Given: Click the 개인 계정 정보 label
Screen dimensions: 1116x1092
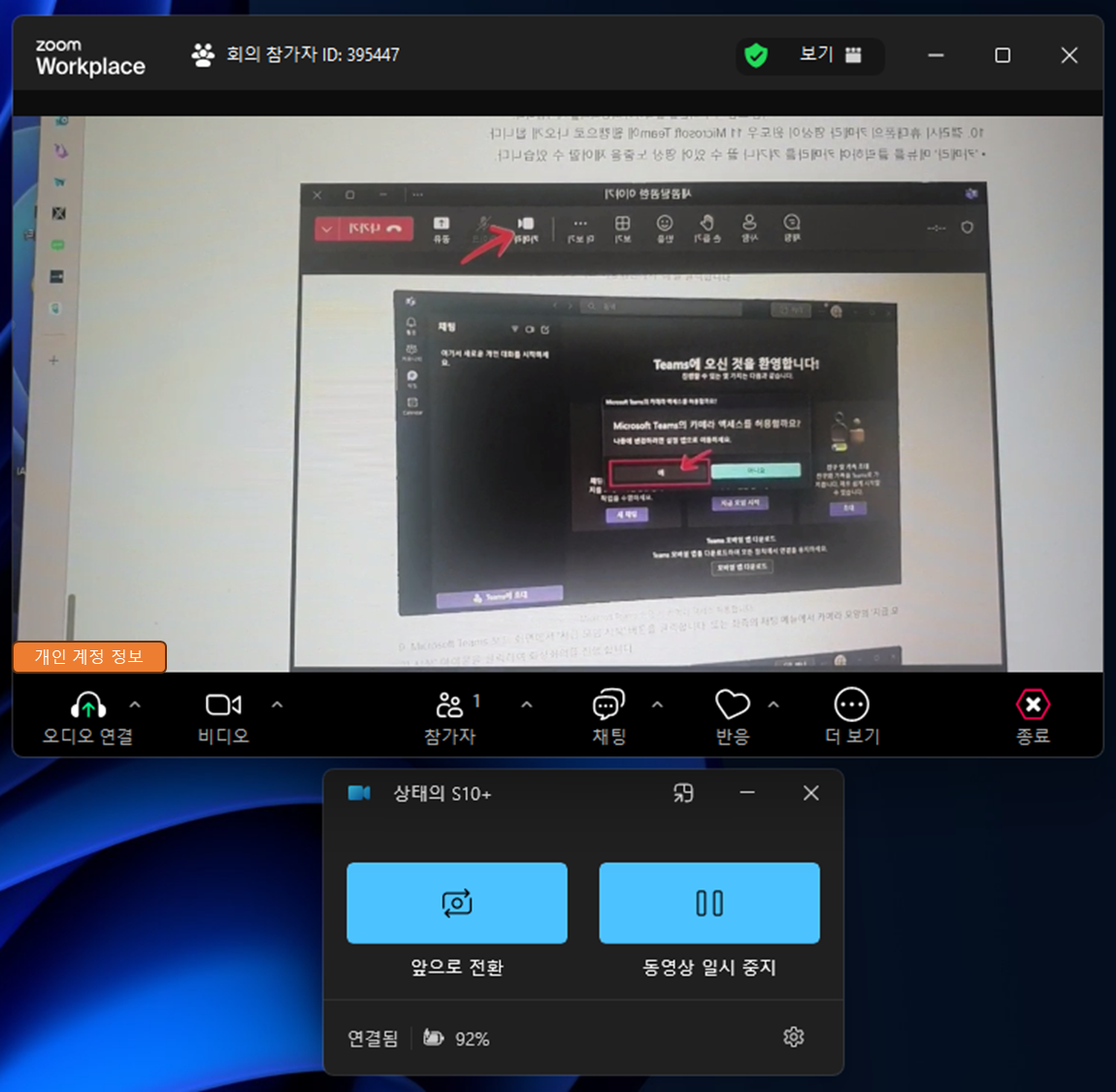Looking at the screenshot, I should [89, 657].
